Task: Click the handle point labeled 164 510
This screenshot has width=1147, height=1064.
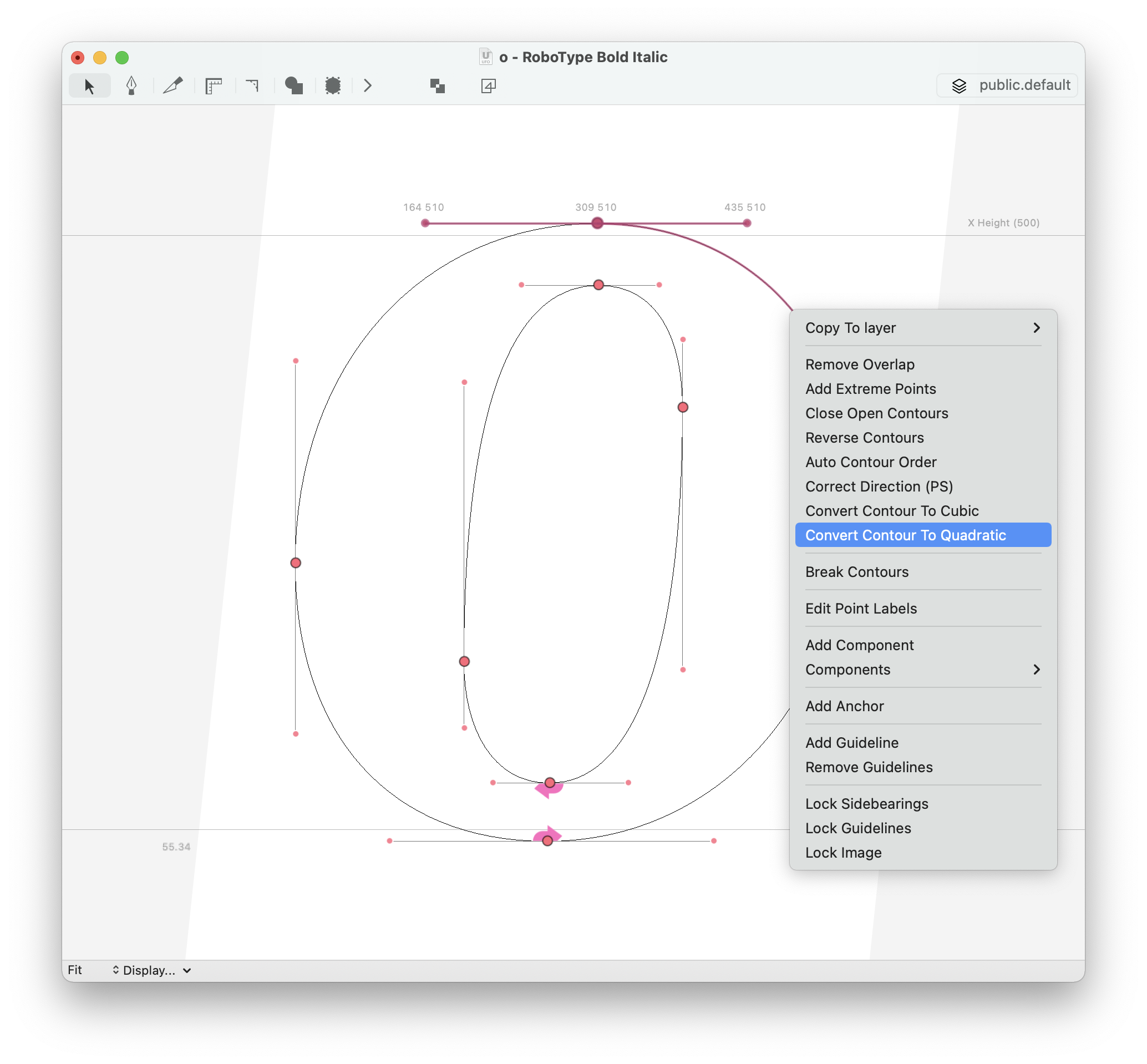Action: pos(425,223)
